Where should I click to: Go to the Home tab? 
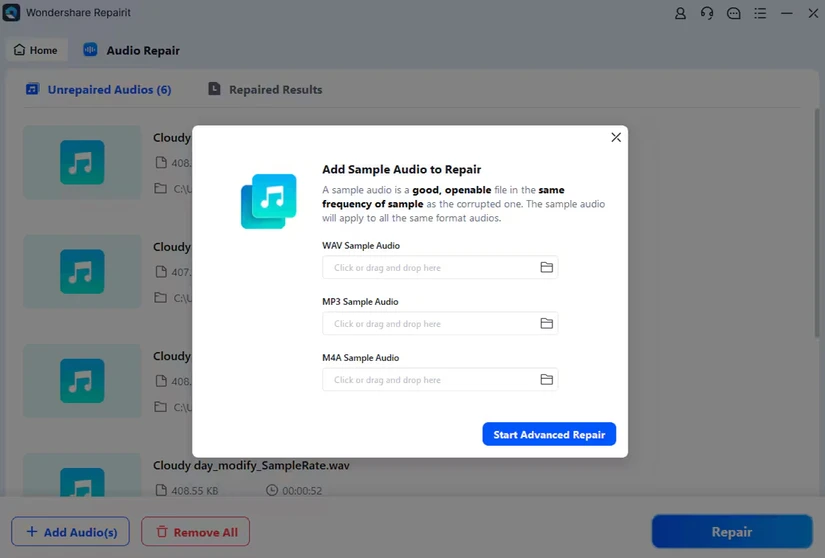pos(35,50)
